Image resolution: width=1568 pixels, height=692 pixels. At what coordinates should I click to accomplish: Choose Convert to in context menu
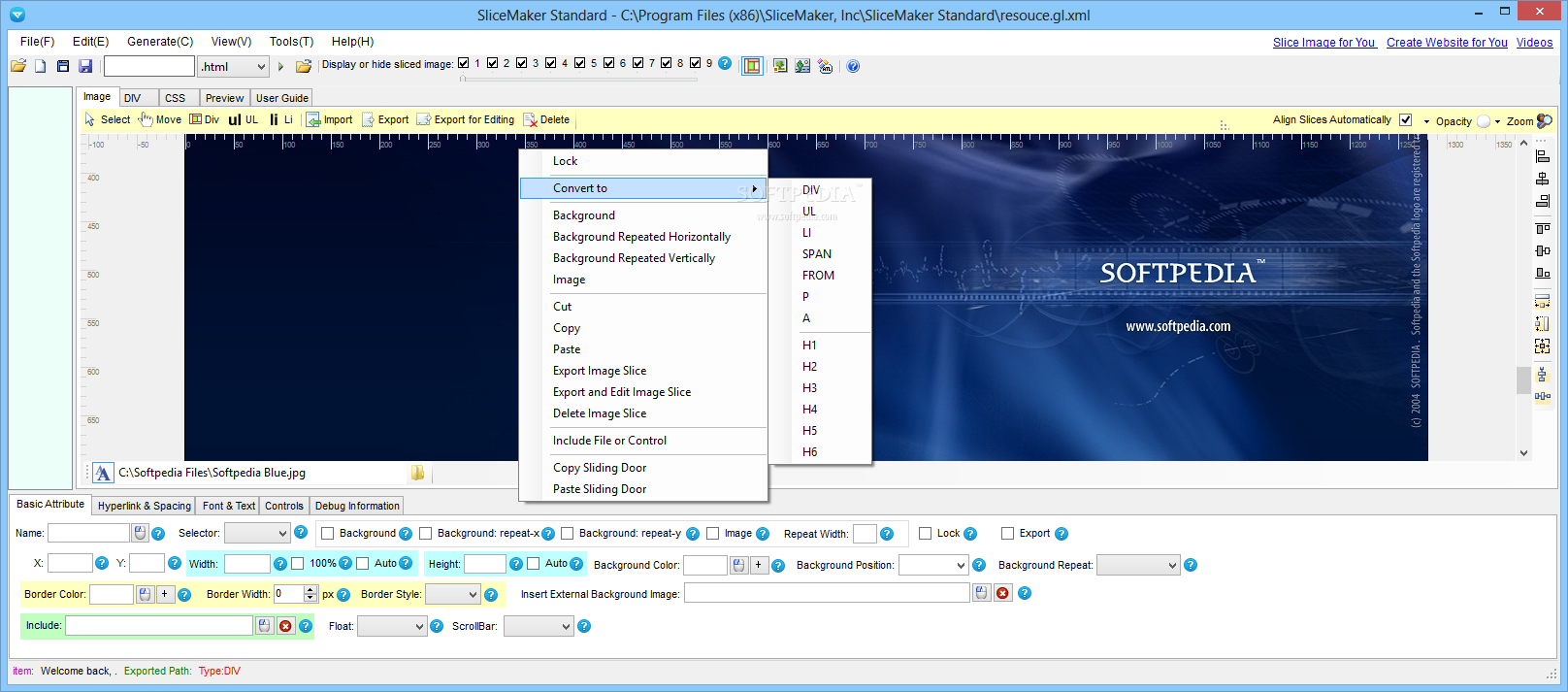click(x=643, y=188)
